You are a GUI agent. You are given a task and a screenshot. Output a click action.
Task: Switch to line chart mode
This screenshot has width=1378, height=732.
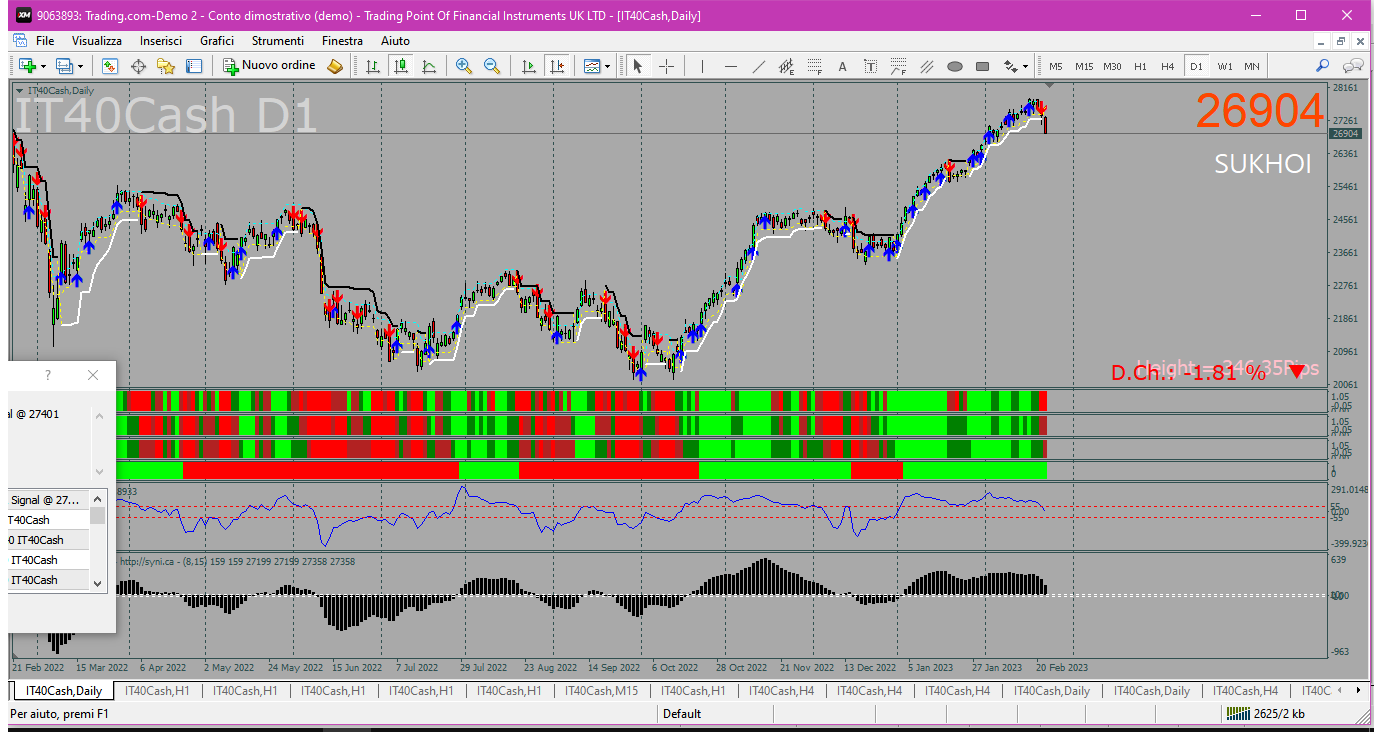[429, 66]
